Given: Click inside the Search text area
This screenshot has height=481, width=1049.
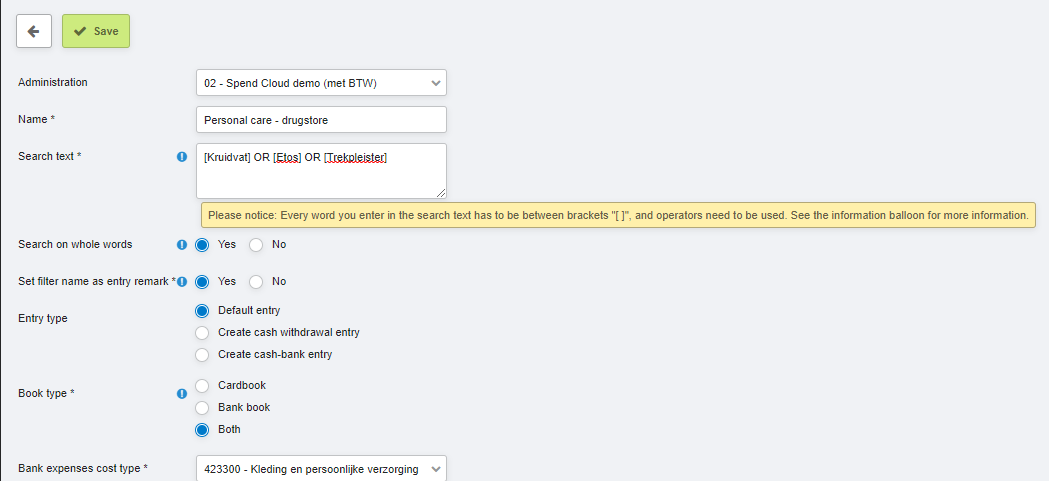Looking at the screenshot, I should point(321,171).
